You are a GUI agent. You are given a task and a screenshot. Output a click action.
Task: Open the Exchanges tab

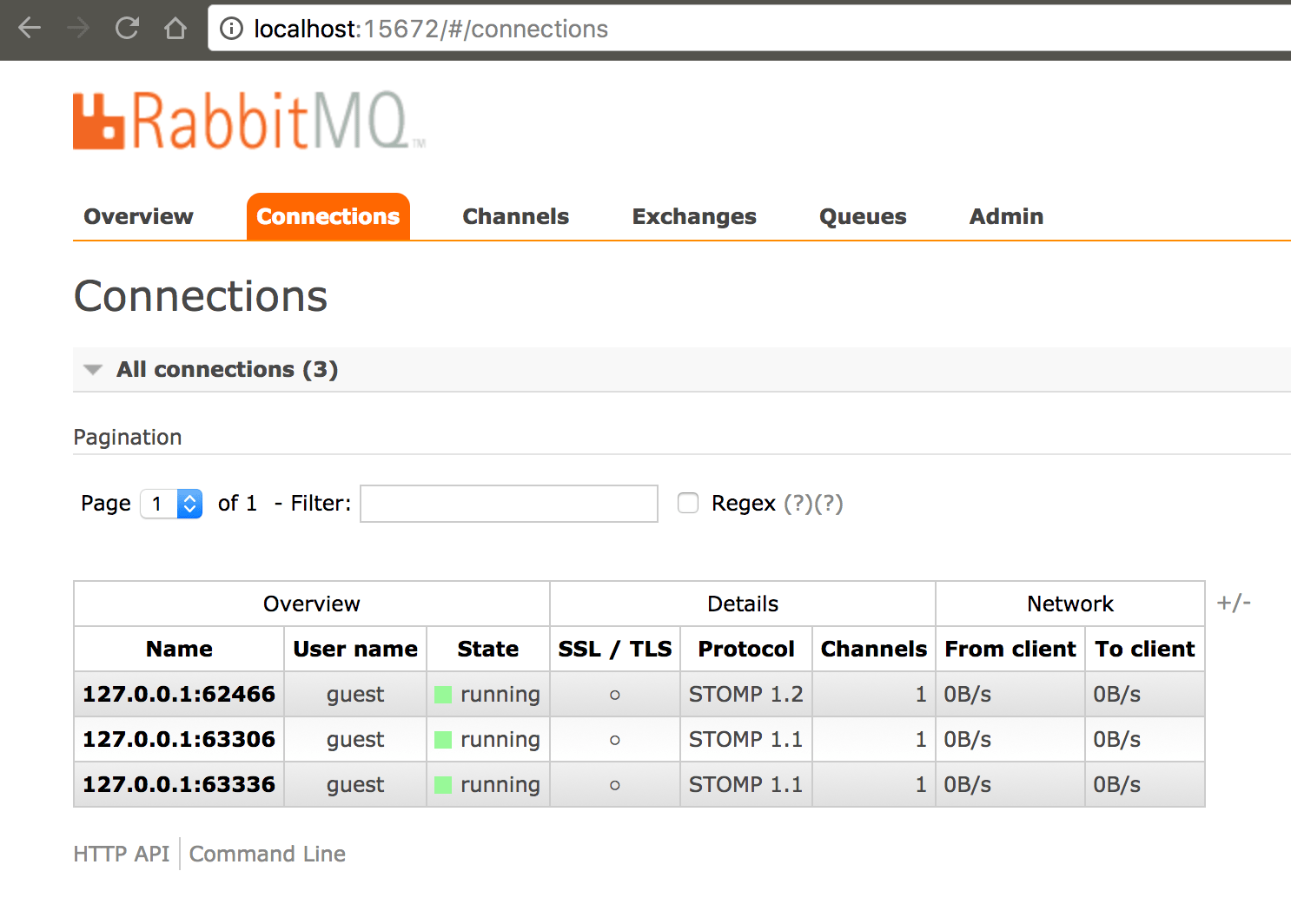tap(694, 216)
